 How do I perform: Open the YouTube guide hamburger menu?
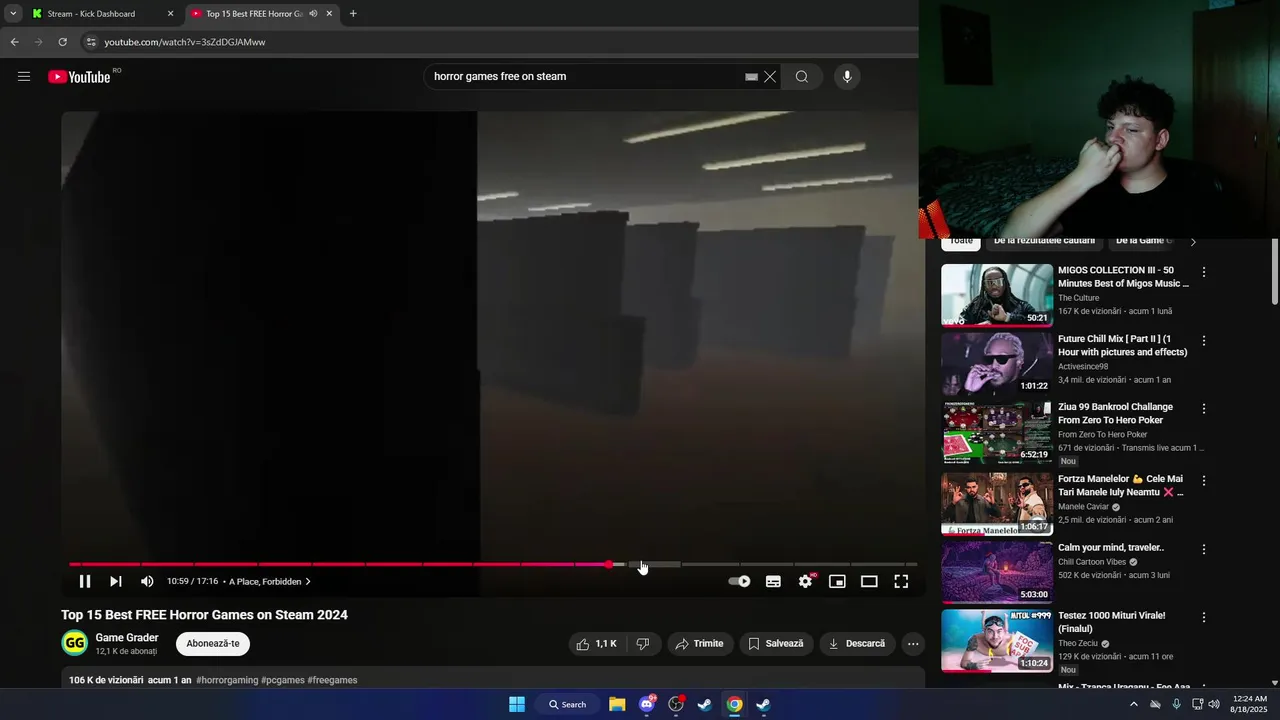[24, 76]
